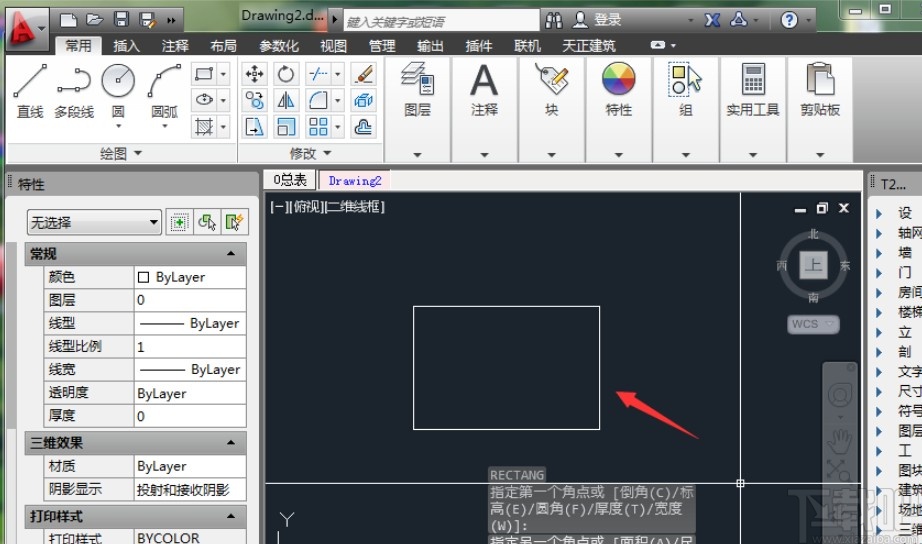Viewport: 922px width, 544px height.
Task: Click the Save icon in quick access toolbar
Action: (121, 19)
